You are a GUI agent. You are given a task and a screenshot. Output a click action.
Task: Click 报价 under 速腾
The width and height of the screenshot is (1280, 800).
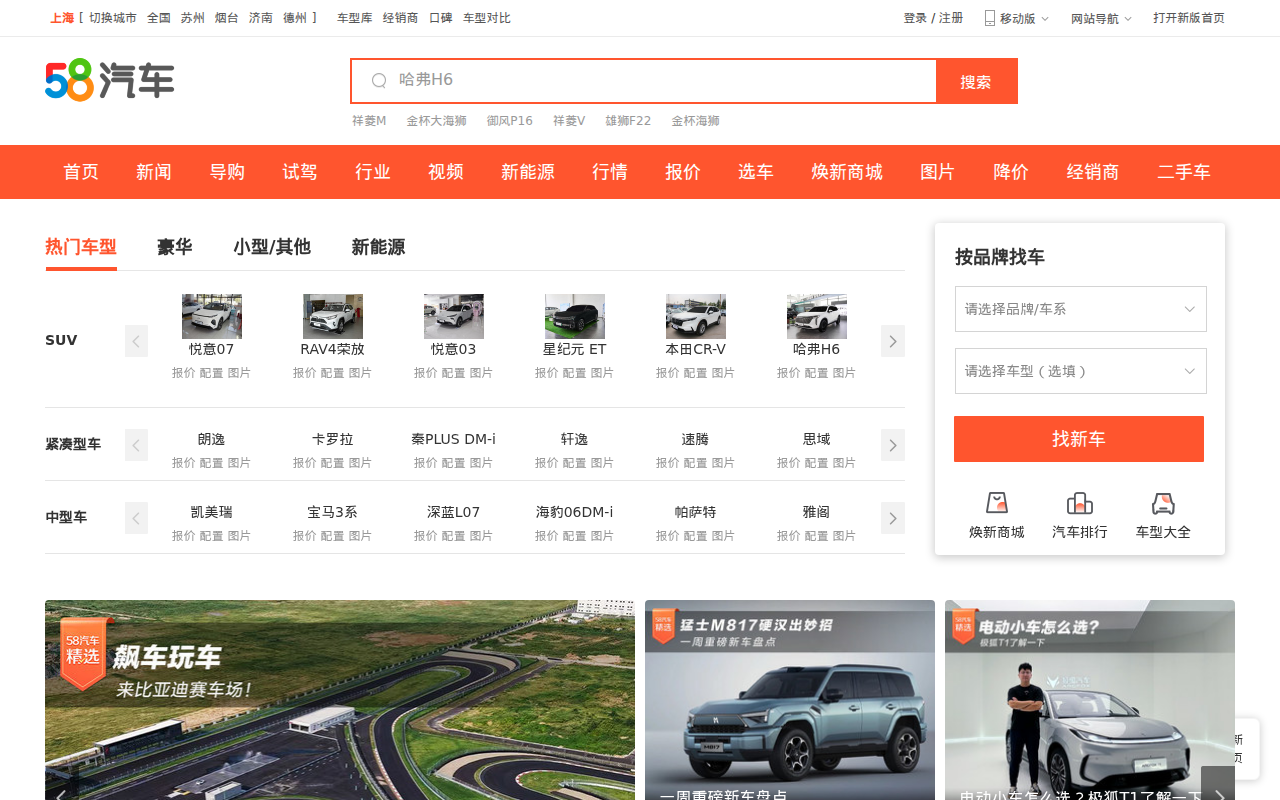[668, 463]
